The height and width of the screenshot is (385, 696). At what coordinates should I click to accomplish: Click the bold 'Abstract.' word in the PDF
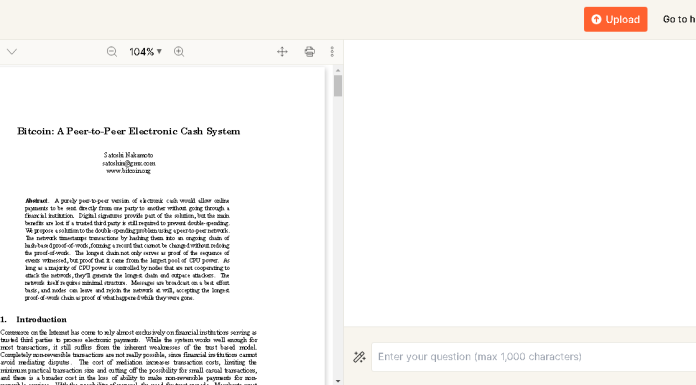tap(36, 201)
